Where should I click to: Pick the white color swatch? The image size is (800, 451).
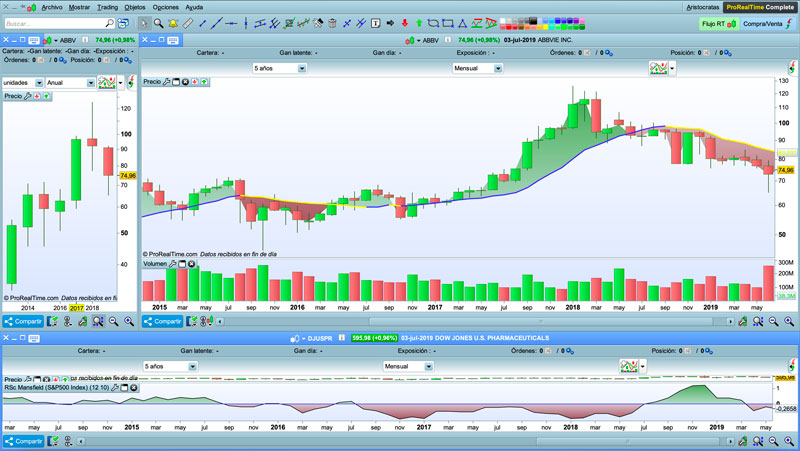click(x=503, y=21)
